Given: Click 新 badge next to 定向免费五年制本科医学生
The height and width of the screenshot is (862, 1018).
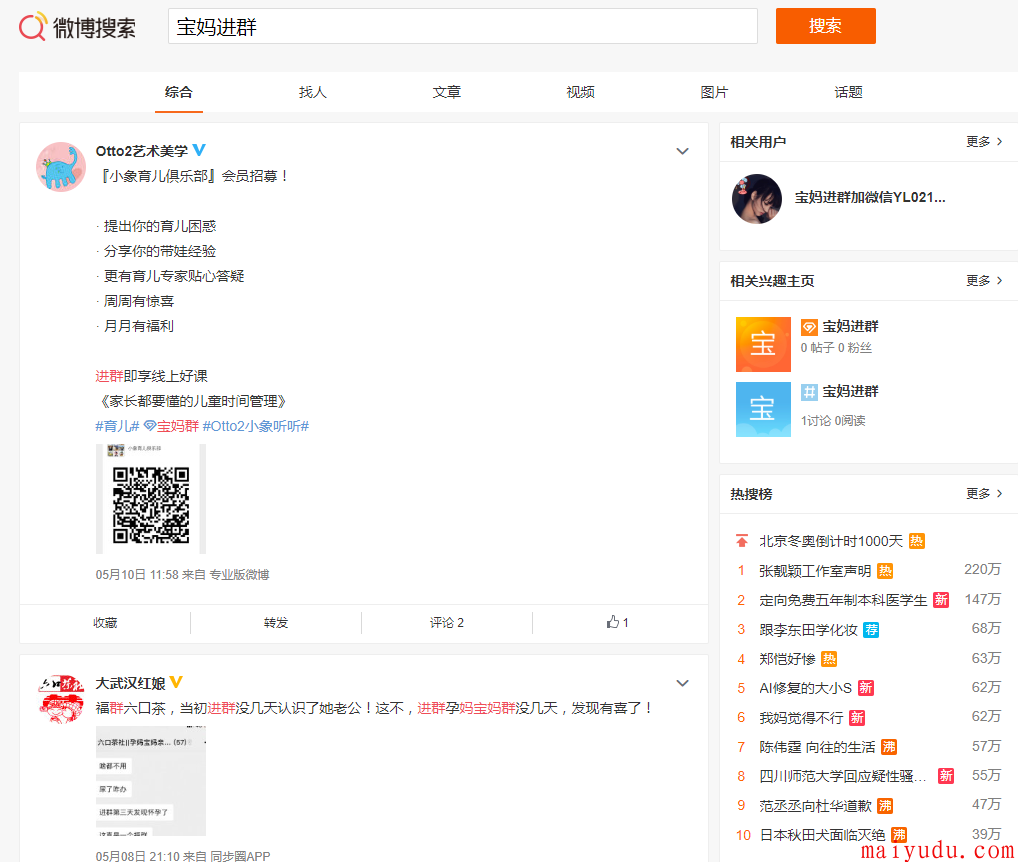Looking at the screenshot, I should (x=941, y=600).
